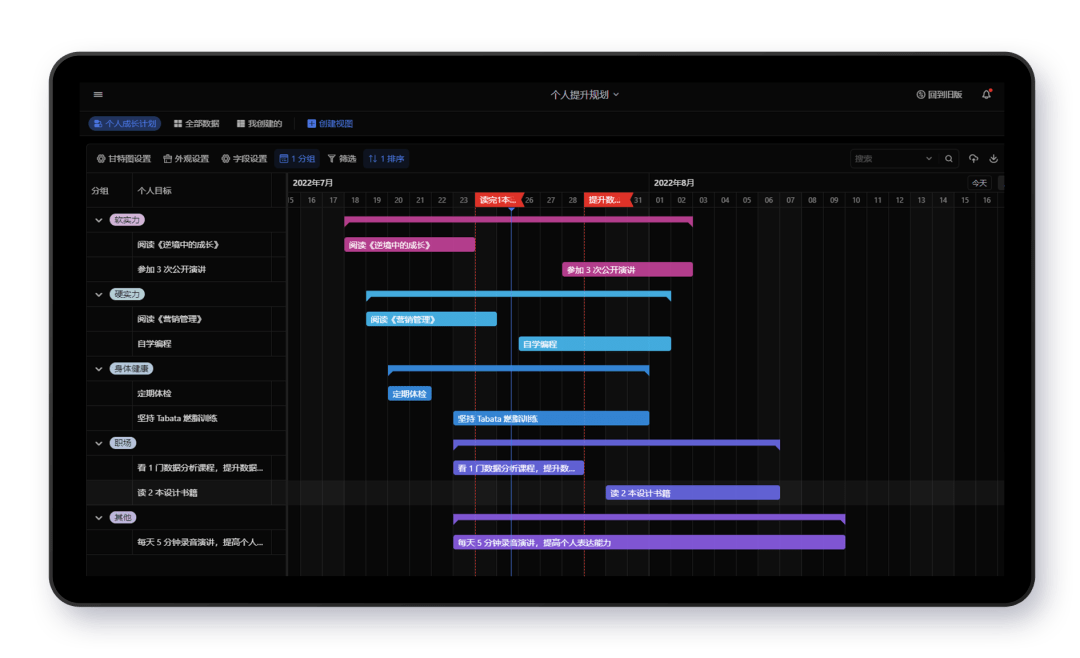Toggle the 1 分组 grouping option
Image resolution: width=1080 pixels, height=658 pixels.
click(297, 158)
